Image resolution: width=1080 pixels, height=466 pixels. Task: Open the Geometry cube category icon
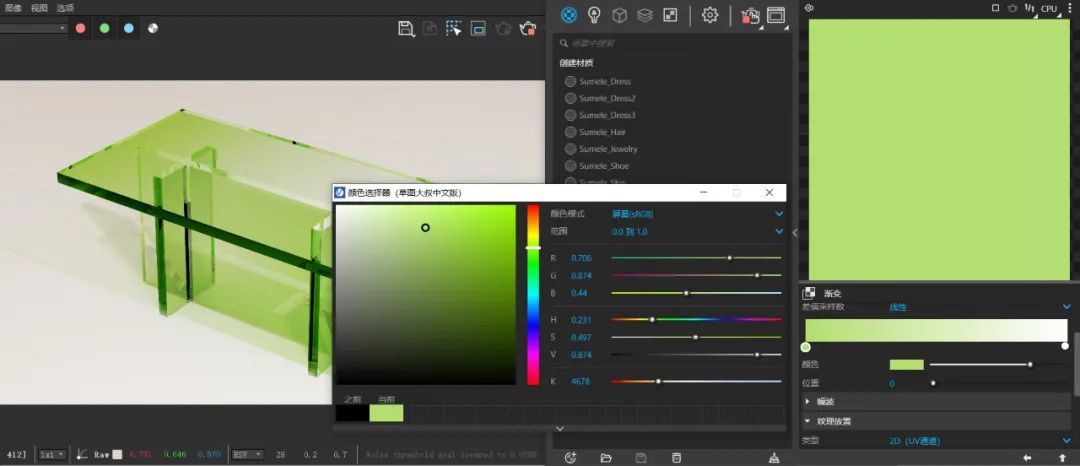click(619, 15)
